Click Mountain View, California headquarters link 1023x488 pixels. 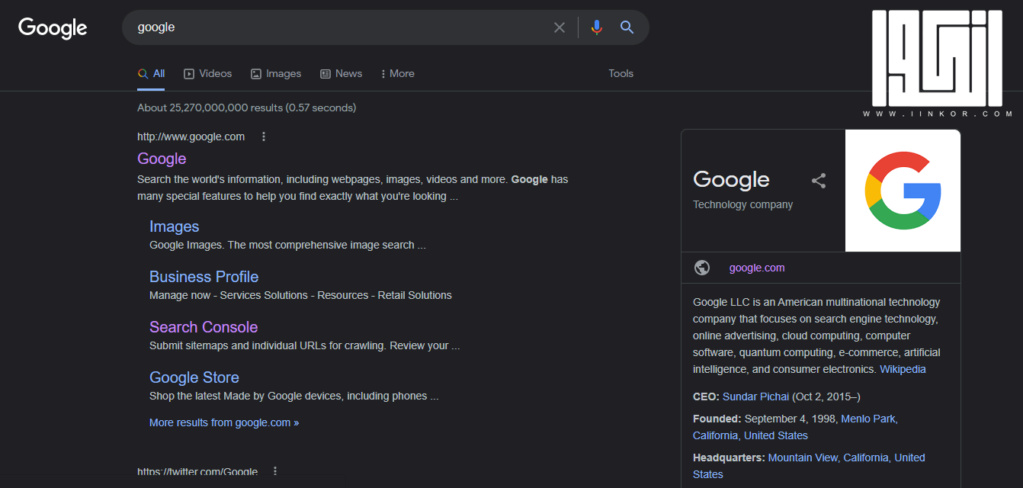(x=809, y=466)
